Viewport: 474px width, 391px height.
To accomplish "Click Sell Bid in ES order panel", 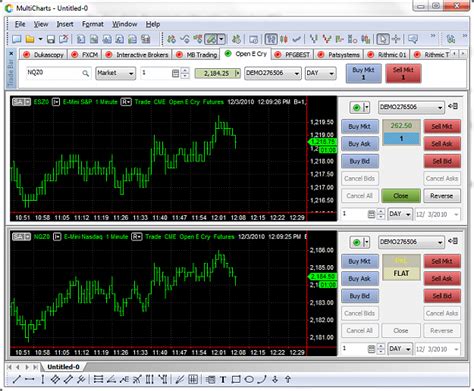I will [442, 161].
